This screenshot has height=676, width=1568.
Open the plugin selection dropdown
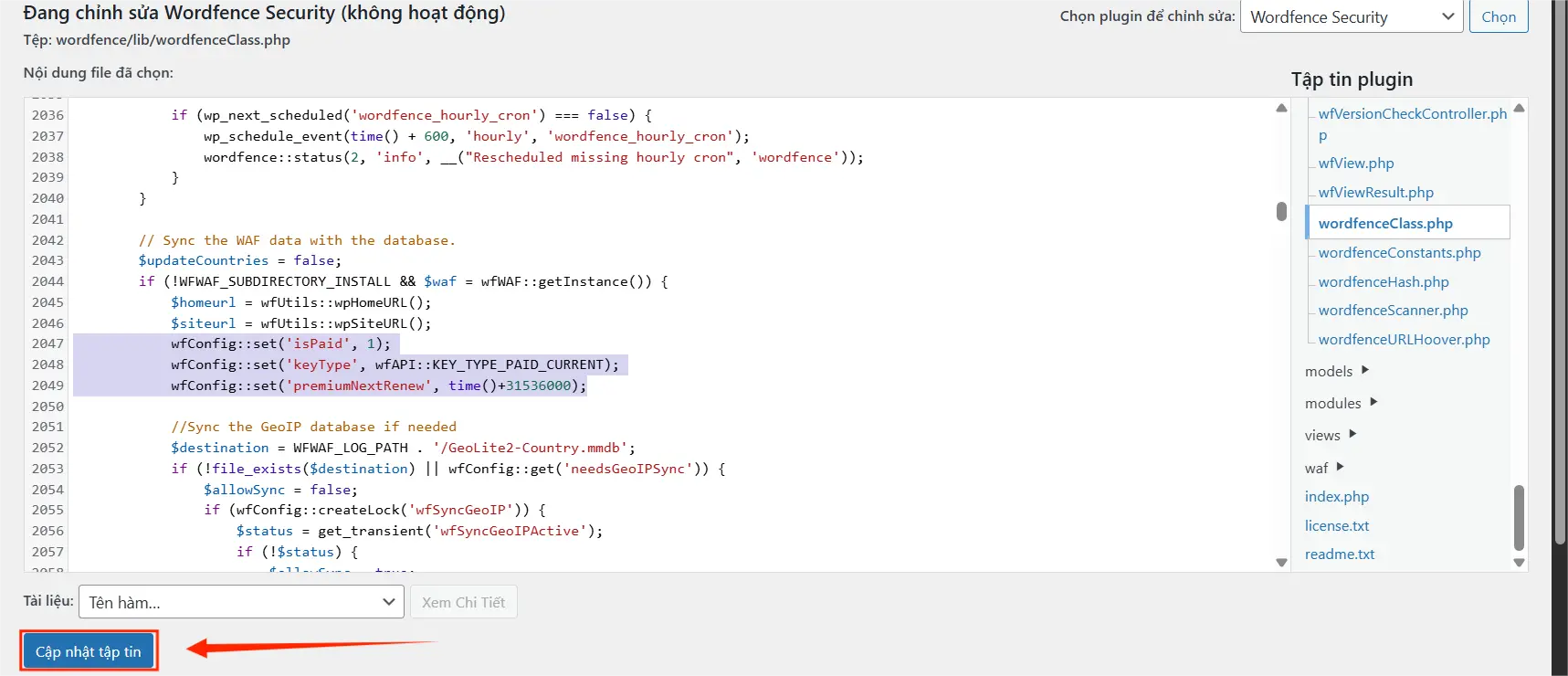[1352, 16]
